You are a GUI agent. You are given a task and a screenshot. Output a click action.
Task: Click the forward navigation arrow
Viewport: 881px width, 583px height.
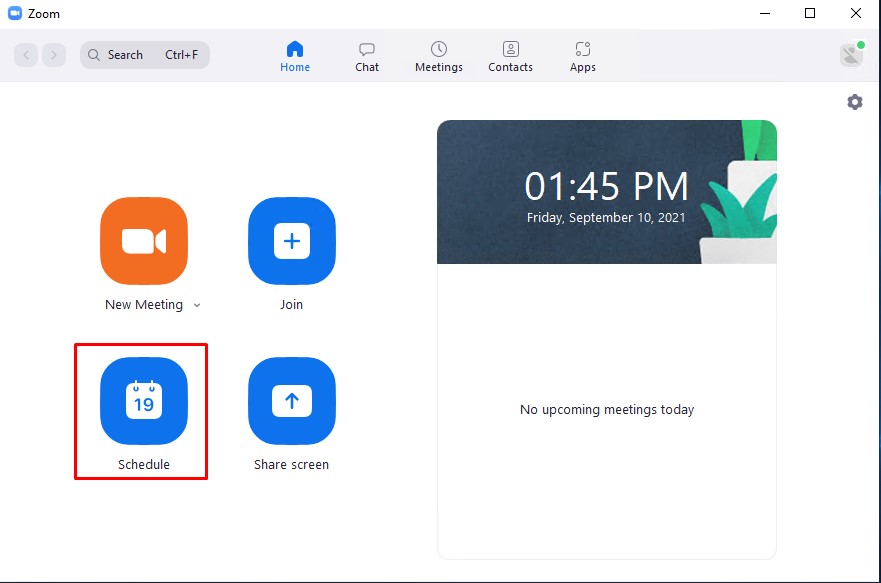click(52, 54)
